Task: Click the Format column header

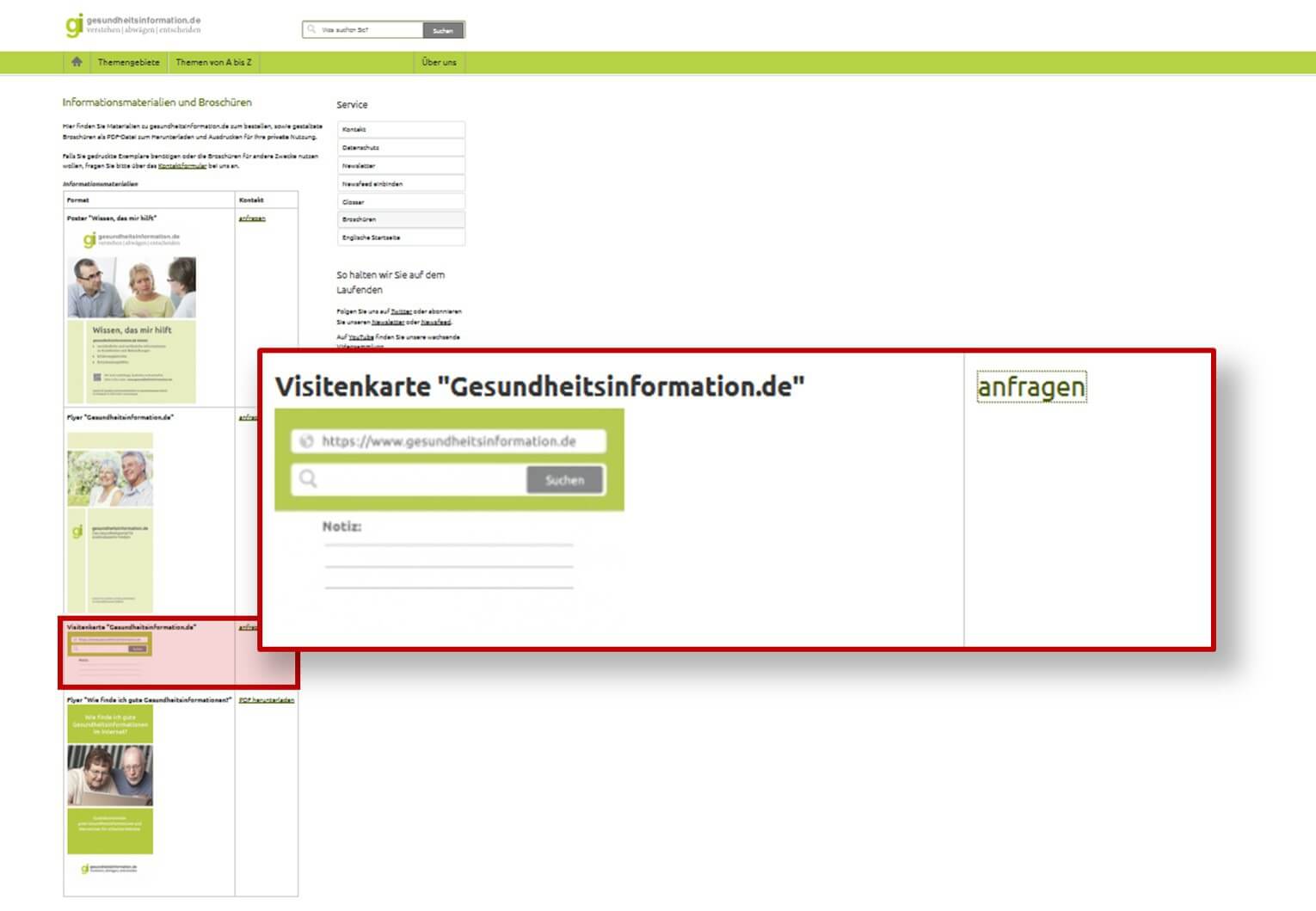Action: 77,200
